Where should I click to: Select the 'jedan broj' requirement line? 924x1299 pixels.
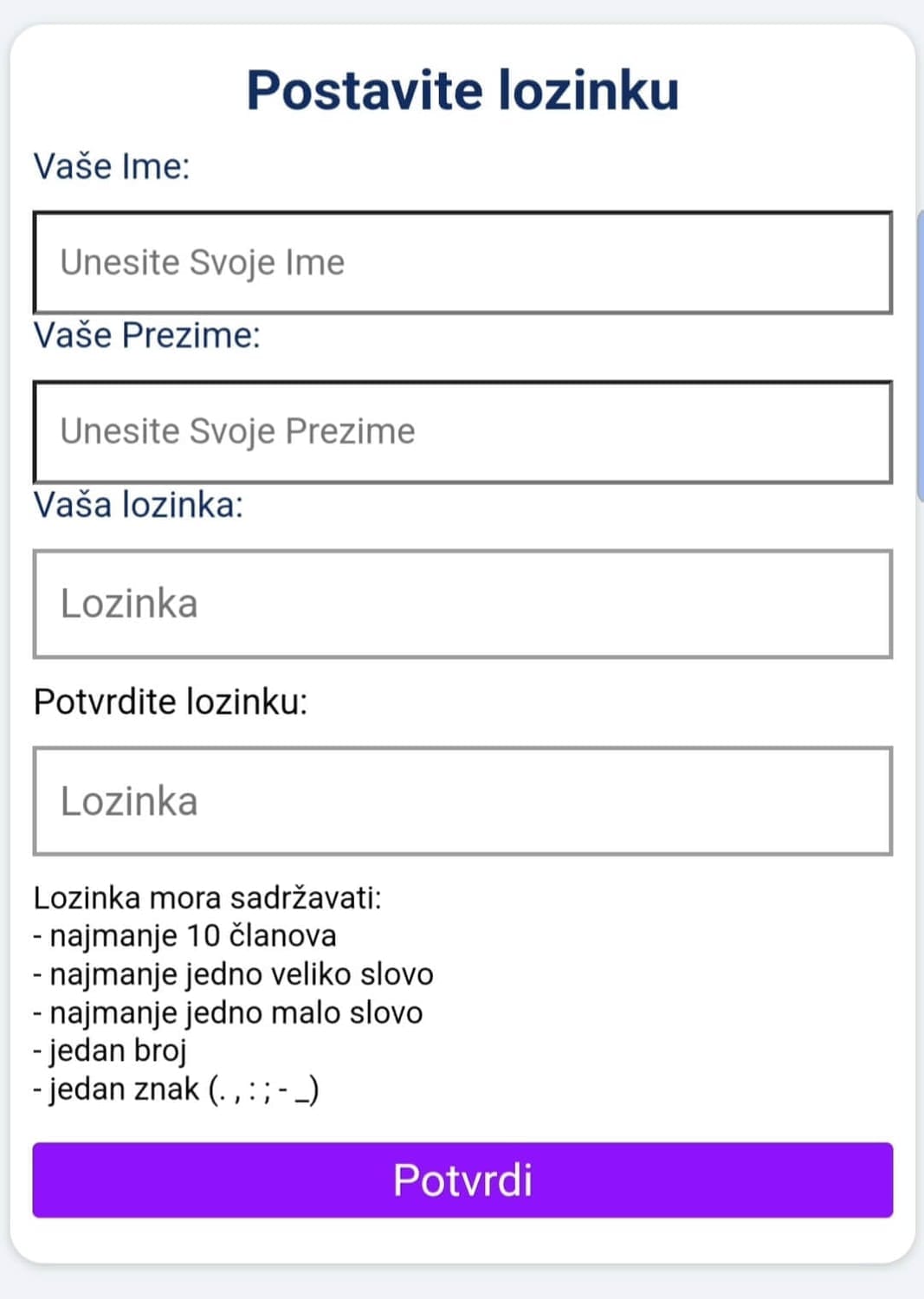[118, 1050]
